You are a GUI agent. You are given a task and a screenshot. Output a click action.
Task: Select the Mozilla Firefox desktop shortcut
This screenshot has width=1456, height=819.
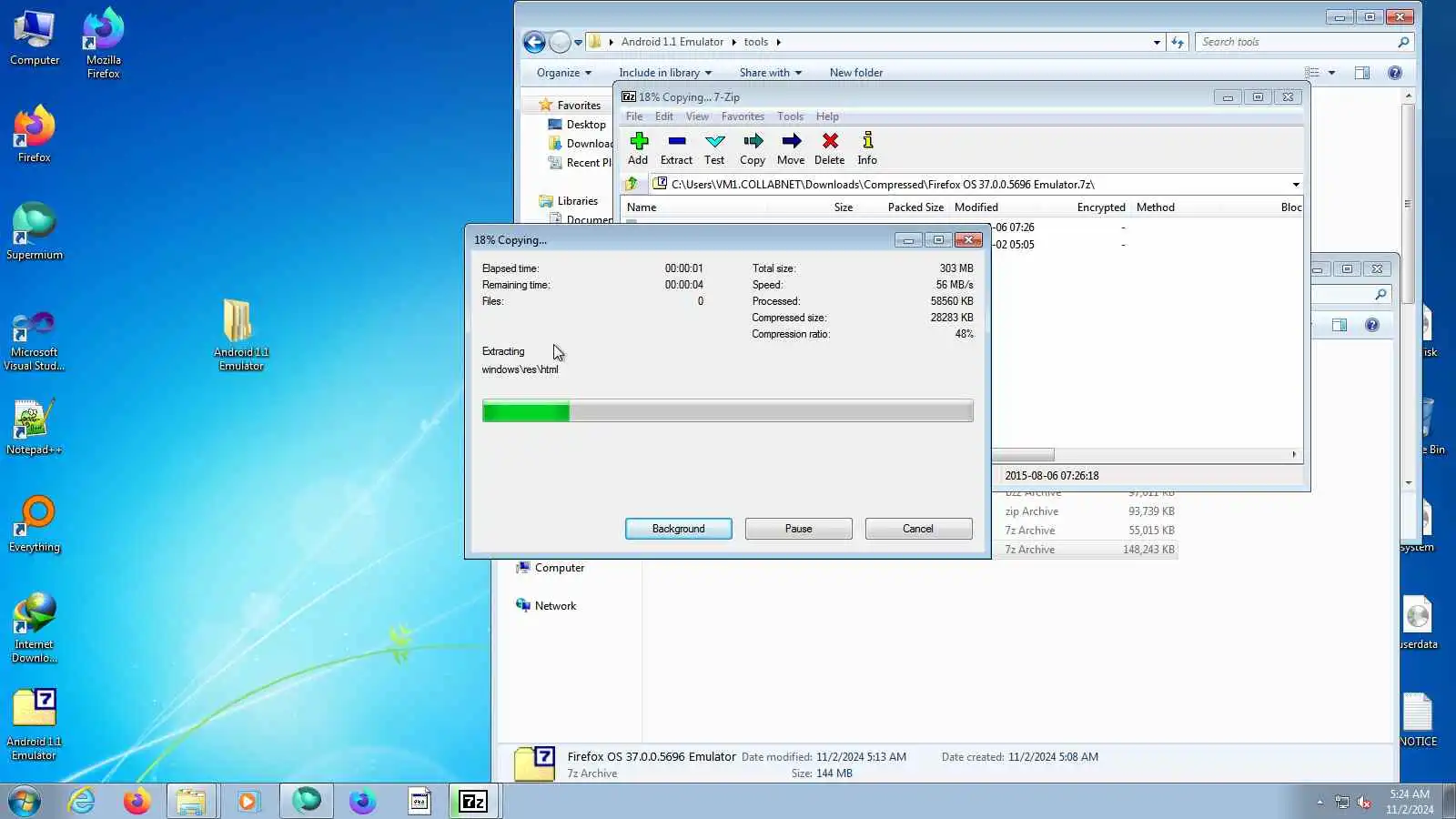(104, 44)
